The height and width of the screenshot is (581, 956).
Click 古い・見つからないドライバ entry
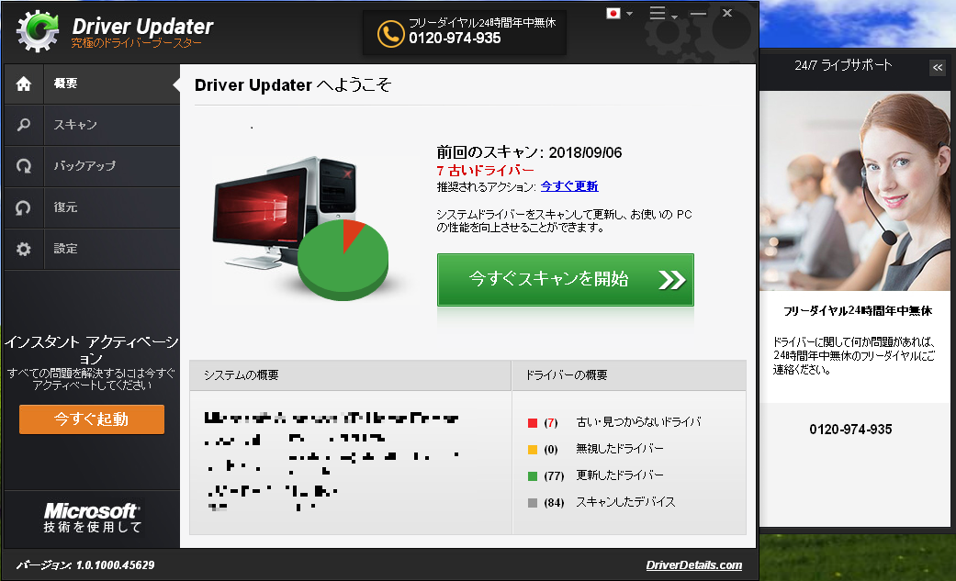pos(638,422)
